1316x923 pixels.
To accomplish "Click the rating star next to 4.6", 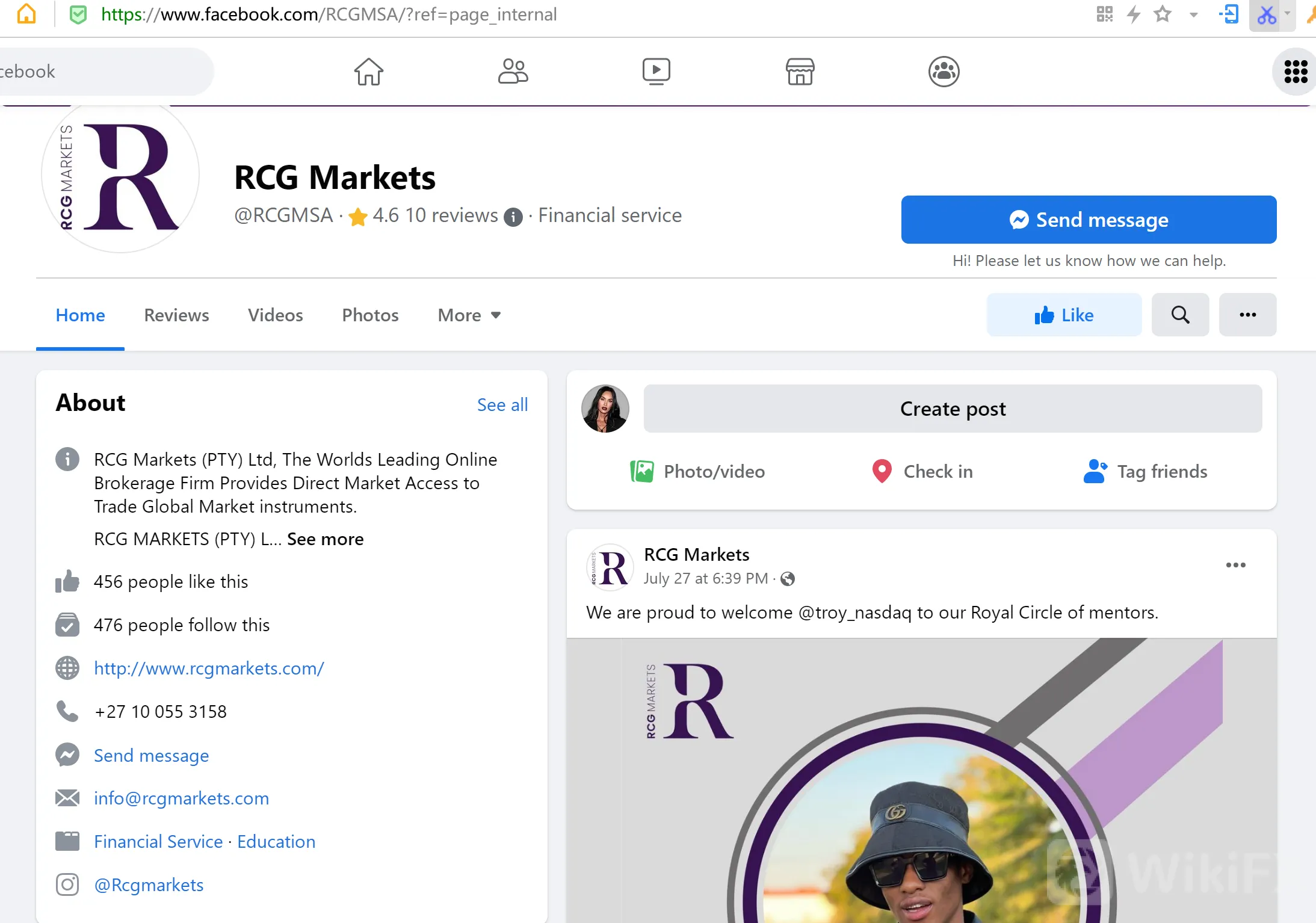I will [x=358, y=216].
